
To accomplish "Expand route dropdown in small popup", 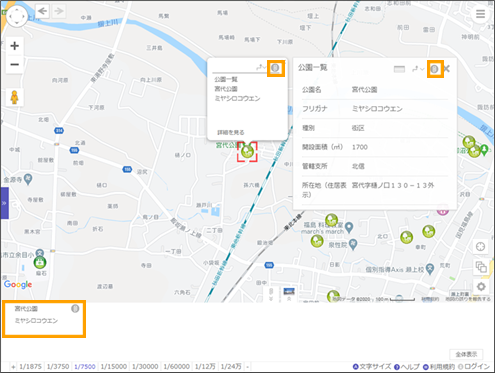I will click(x=261, y=68).
